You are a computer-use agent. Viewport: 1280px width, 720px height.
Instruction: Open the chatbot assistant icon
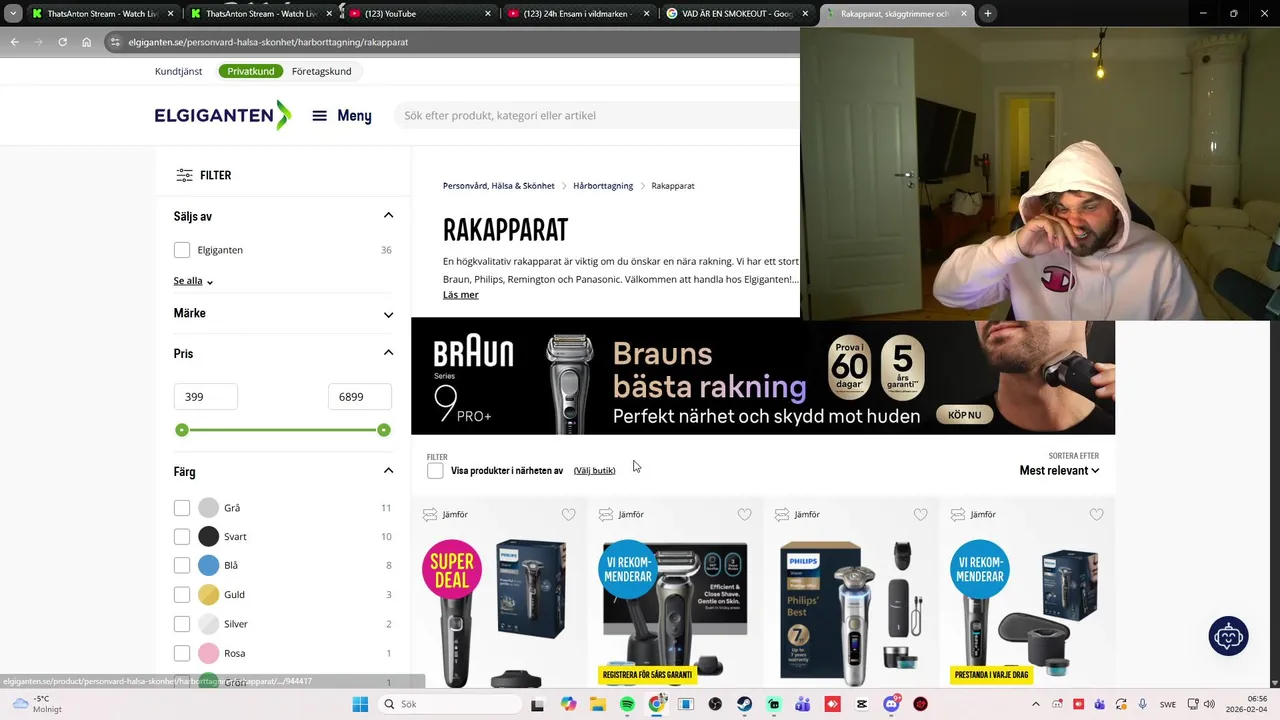pyautogui.click(x=1228, y=636)
